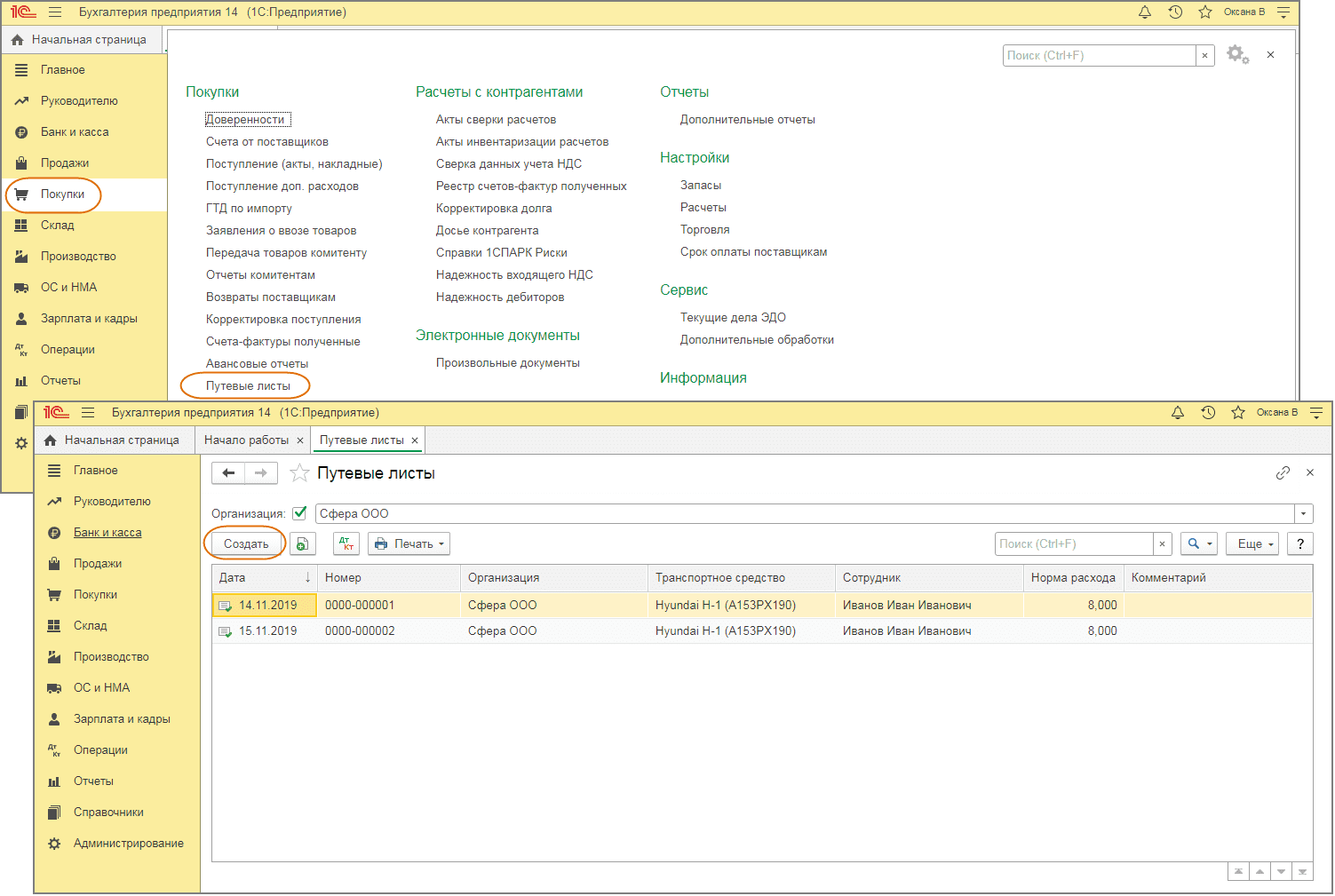Open Доверенности link
Viewport: 1335px width, 896px height.
246,120
